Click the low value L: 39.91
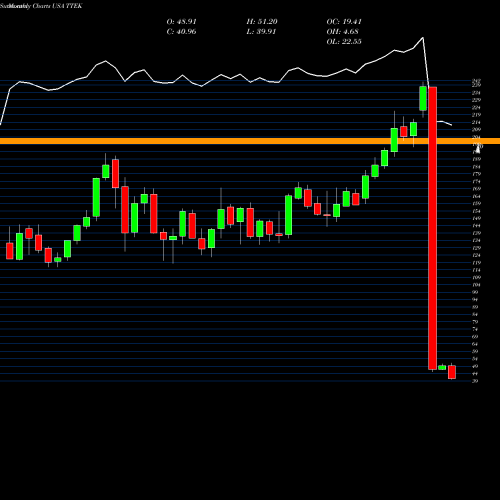500x500 pixels. 261,32
